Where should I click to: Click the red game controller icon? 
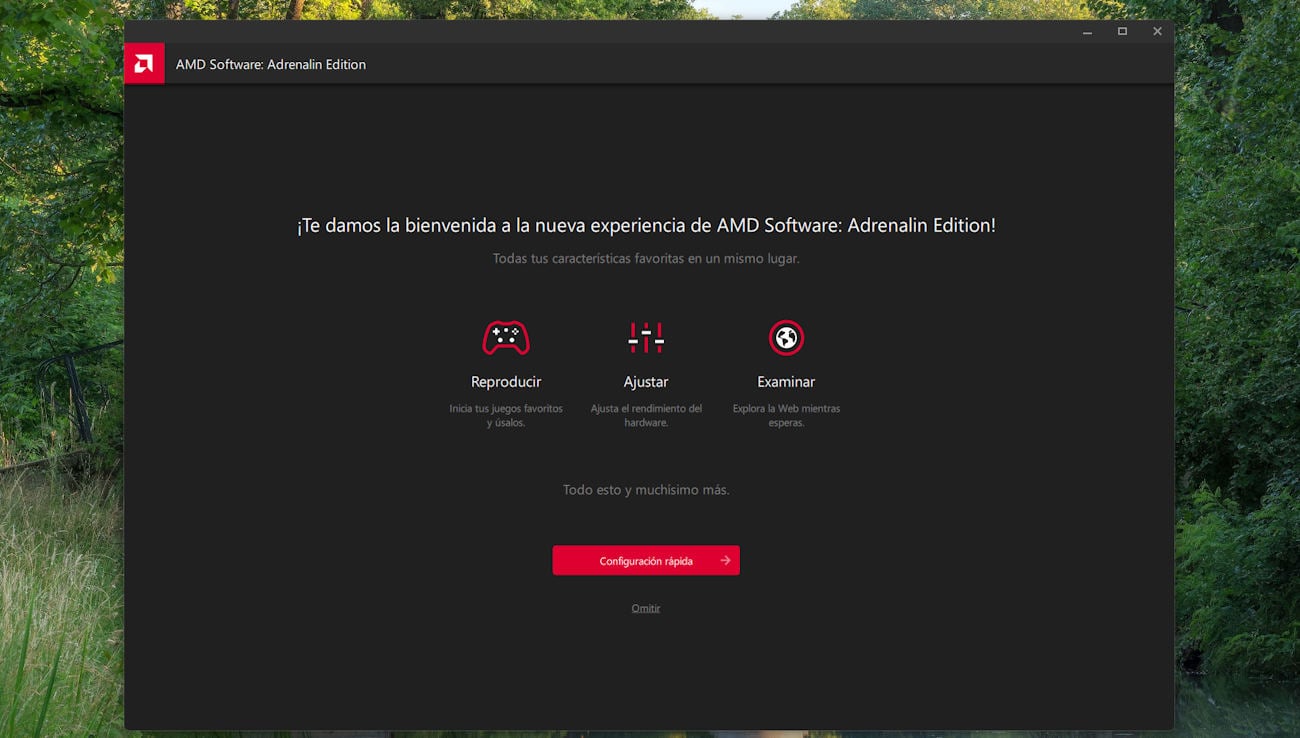(x=506, y=338)
